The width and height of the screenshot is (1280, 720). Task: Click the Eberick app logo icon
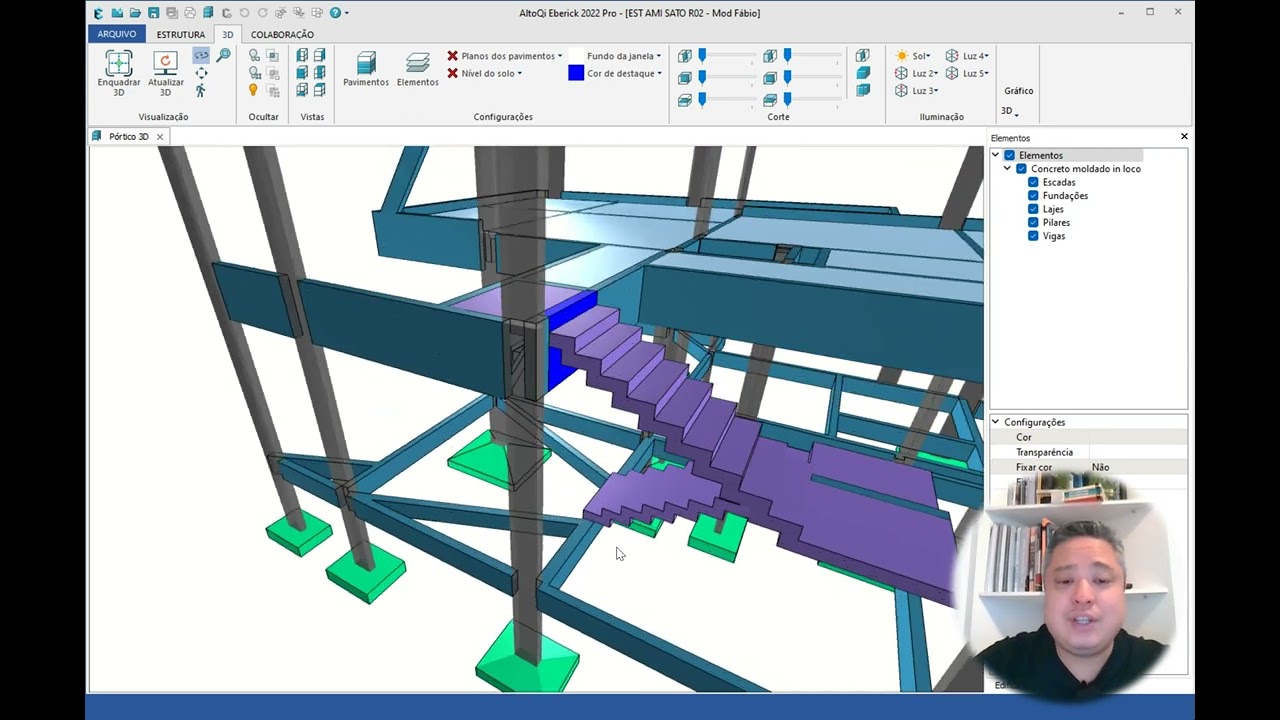(98, 13)
